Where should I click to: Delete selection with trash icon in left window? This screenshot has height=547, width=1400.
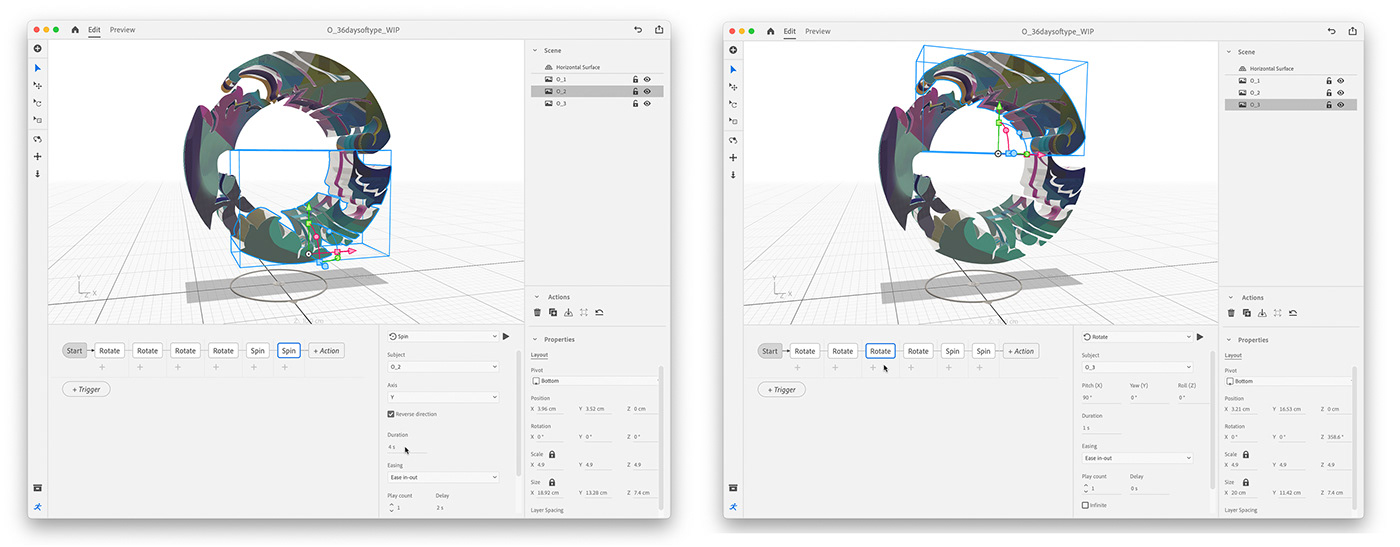[537, 312]
